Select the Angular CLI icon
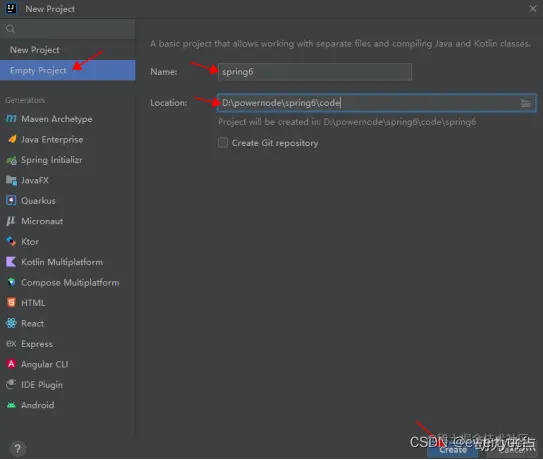 click(x=11, y=364)
